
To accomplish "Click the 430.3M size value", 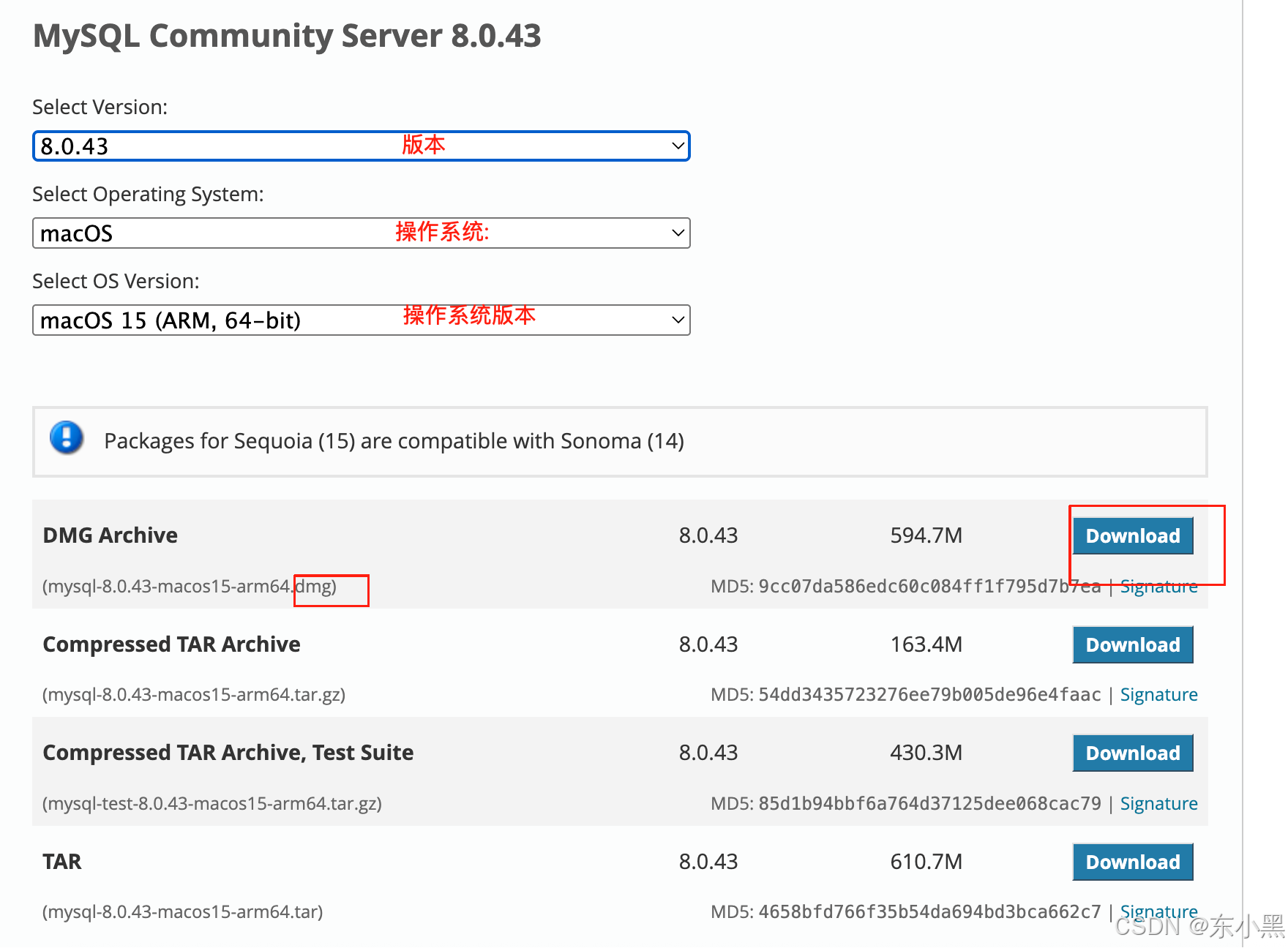I will 926,753.
